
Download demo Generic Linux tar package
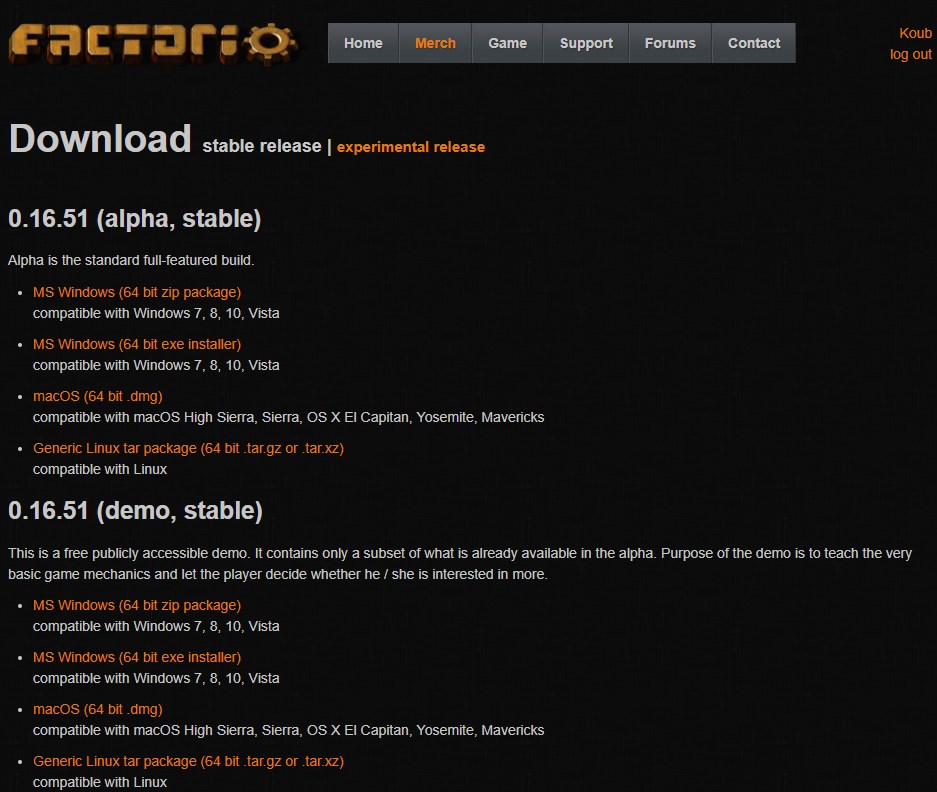pyautogui.click(x=188, y=762)
